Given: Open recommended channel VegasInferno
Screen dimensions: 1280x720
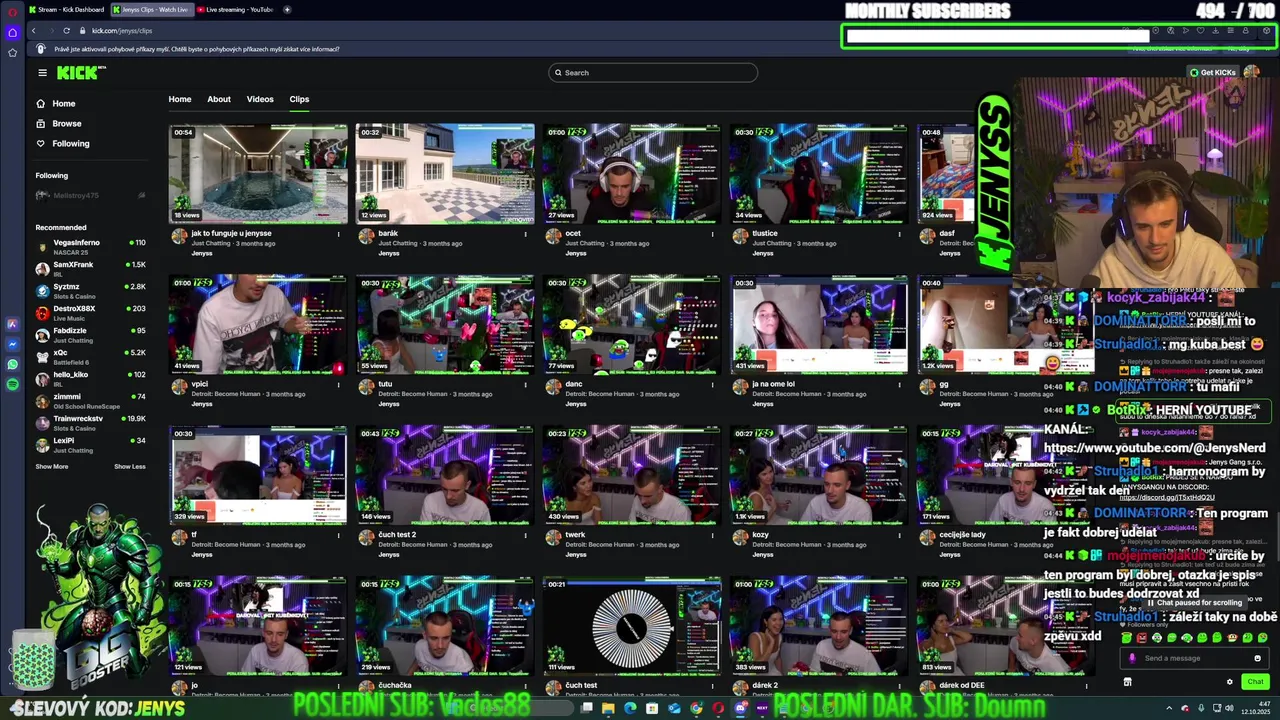Looking at the screenshot, I should (x=90, y=246).
